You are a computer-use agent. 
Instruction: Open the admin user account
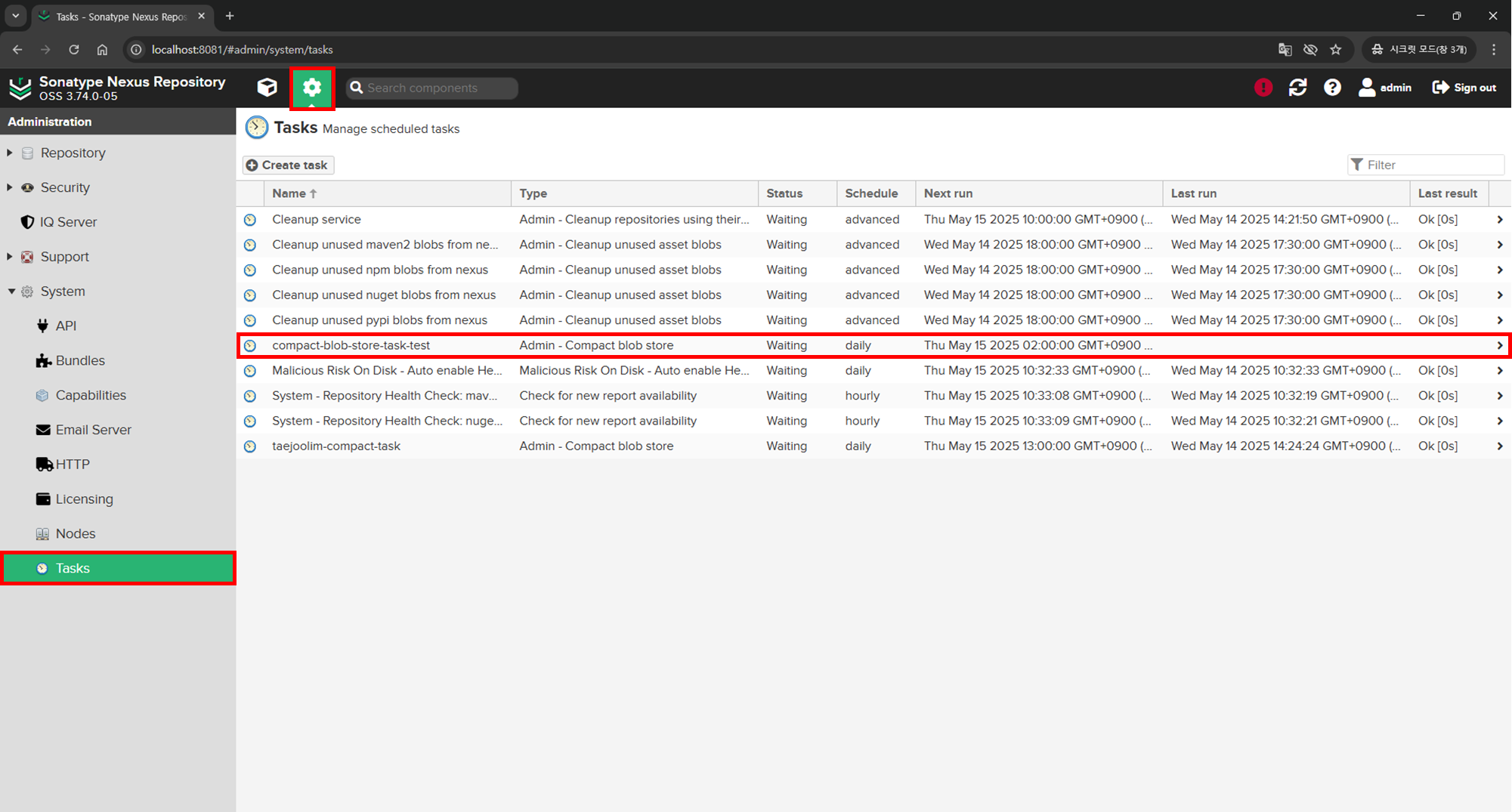tap(1385, 88)
